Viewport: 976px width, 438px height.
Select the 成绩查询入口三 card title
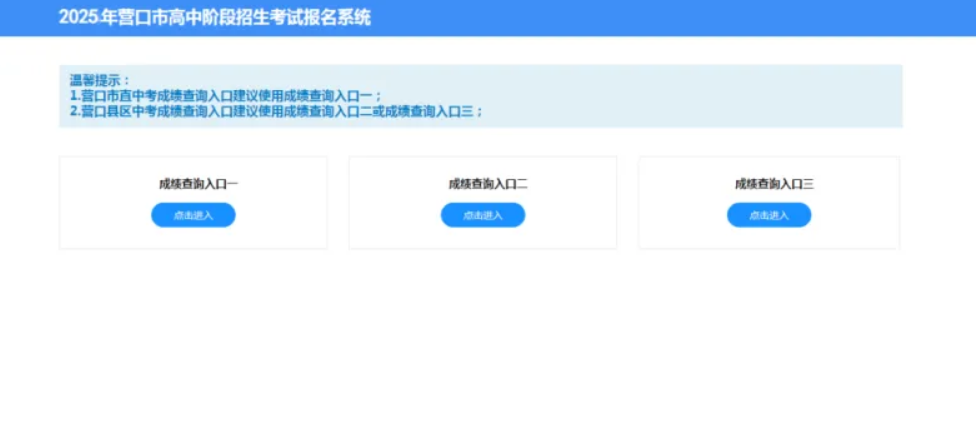tap(774, 184)
